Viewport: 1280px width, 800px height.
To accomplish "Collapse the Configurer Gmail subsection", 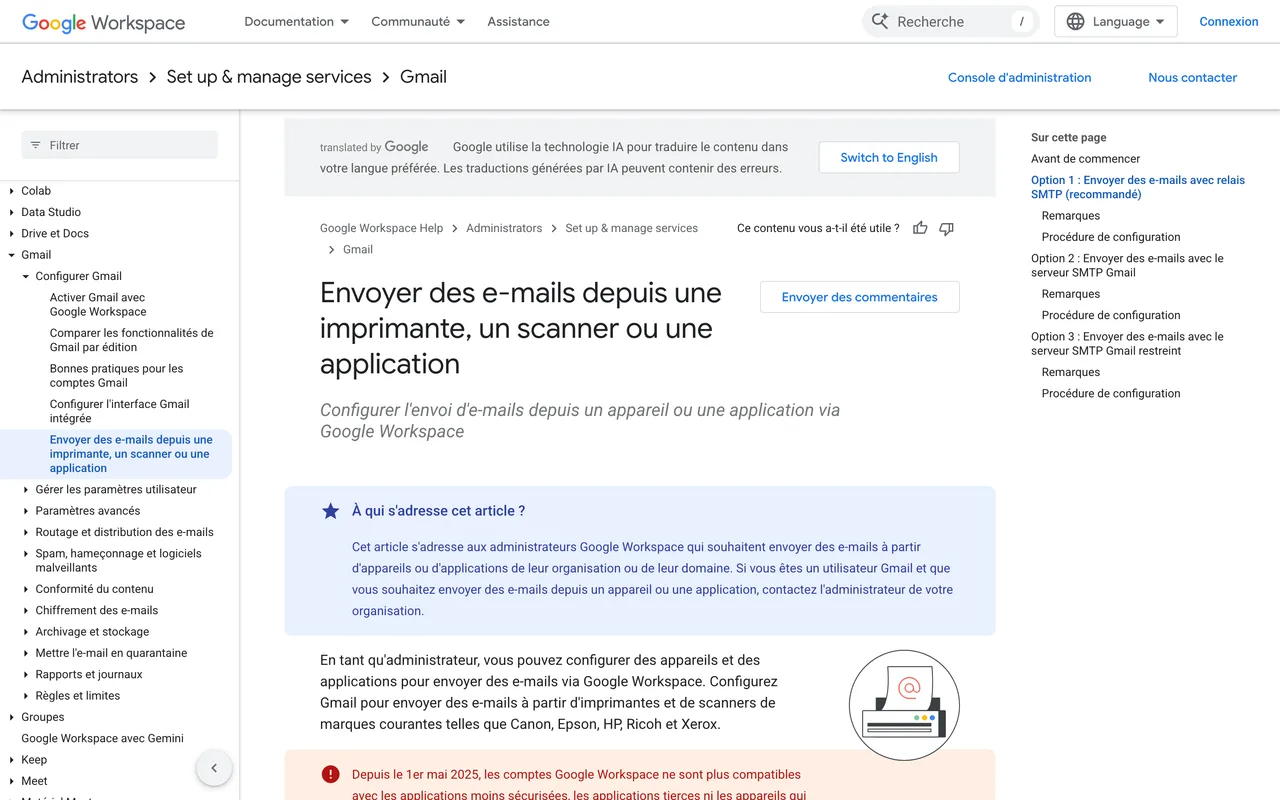I will [x=26, y=276].
